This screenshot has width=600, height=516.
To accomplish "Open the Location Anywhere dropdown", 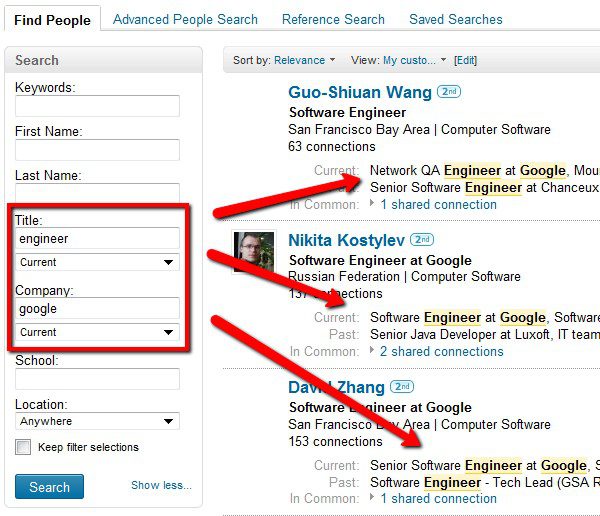I will (97, 422).
